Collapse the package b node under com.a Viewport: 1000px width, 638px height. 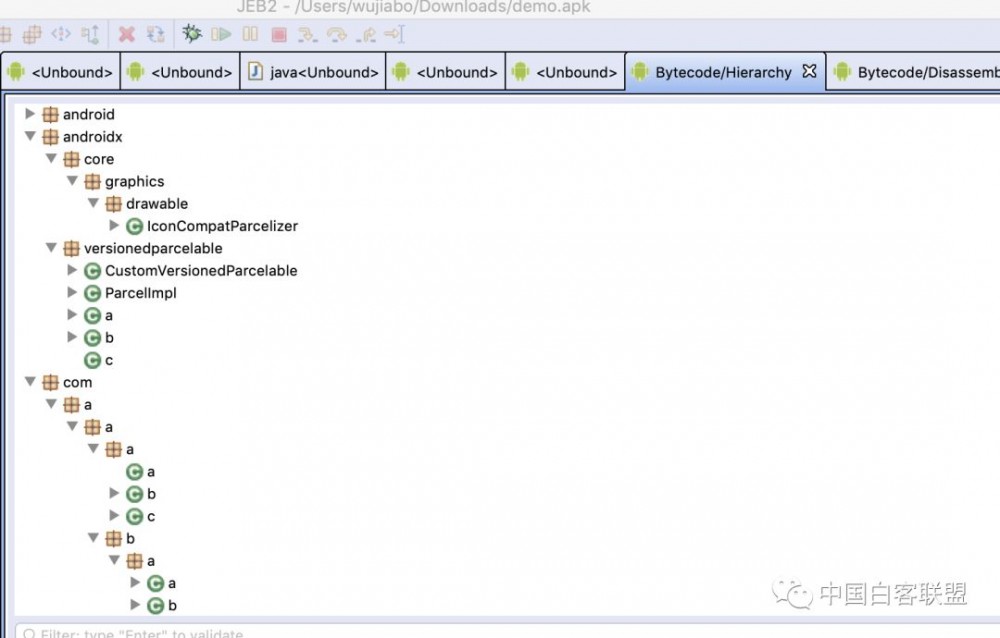[x=93, y=538]
